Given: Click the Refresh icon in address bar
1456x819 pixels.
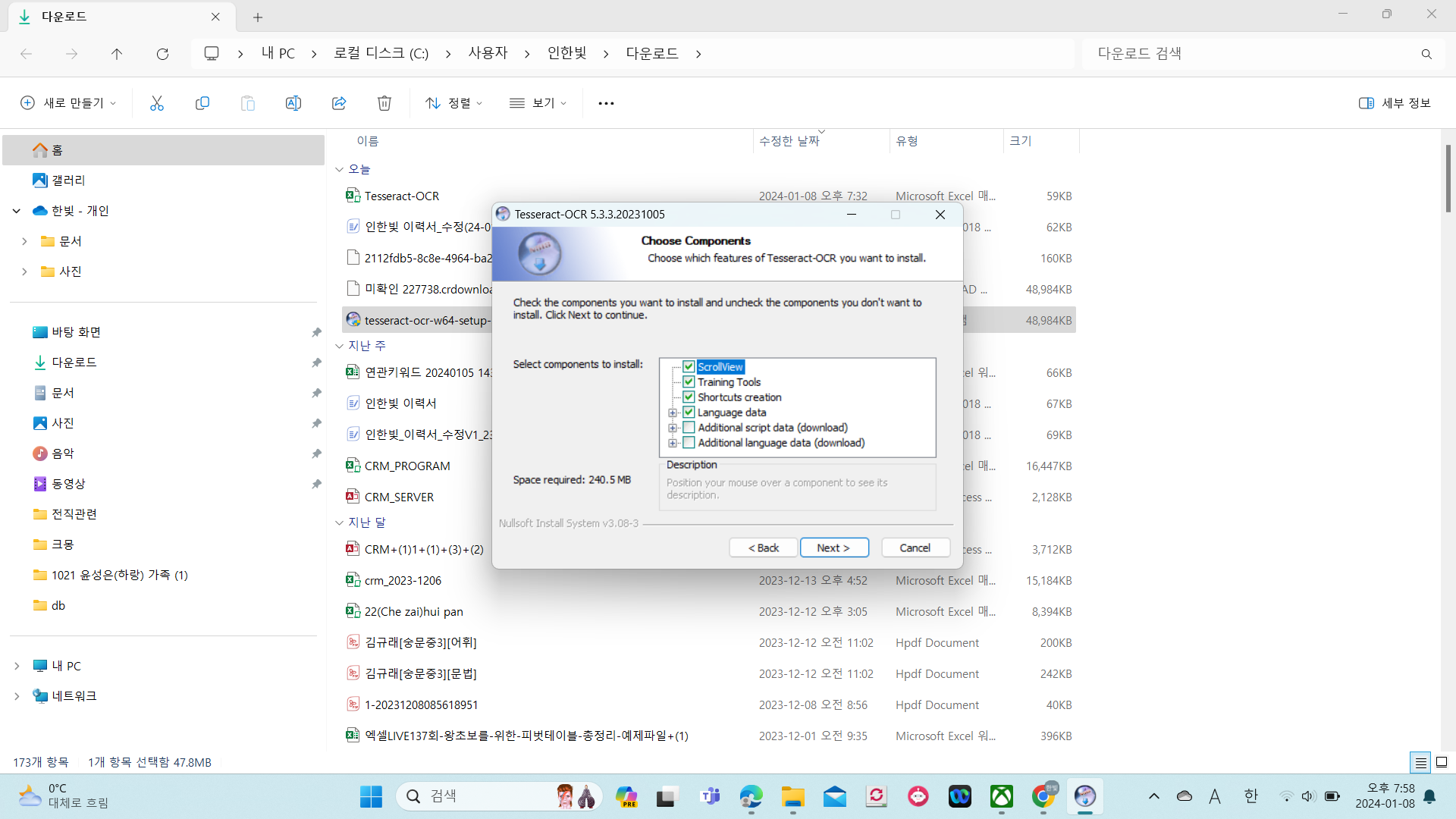Looking at the screenshot, I should (x=162, y=54).
